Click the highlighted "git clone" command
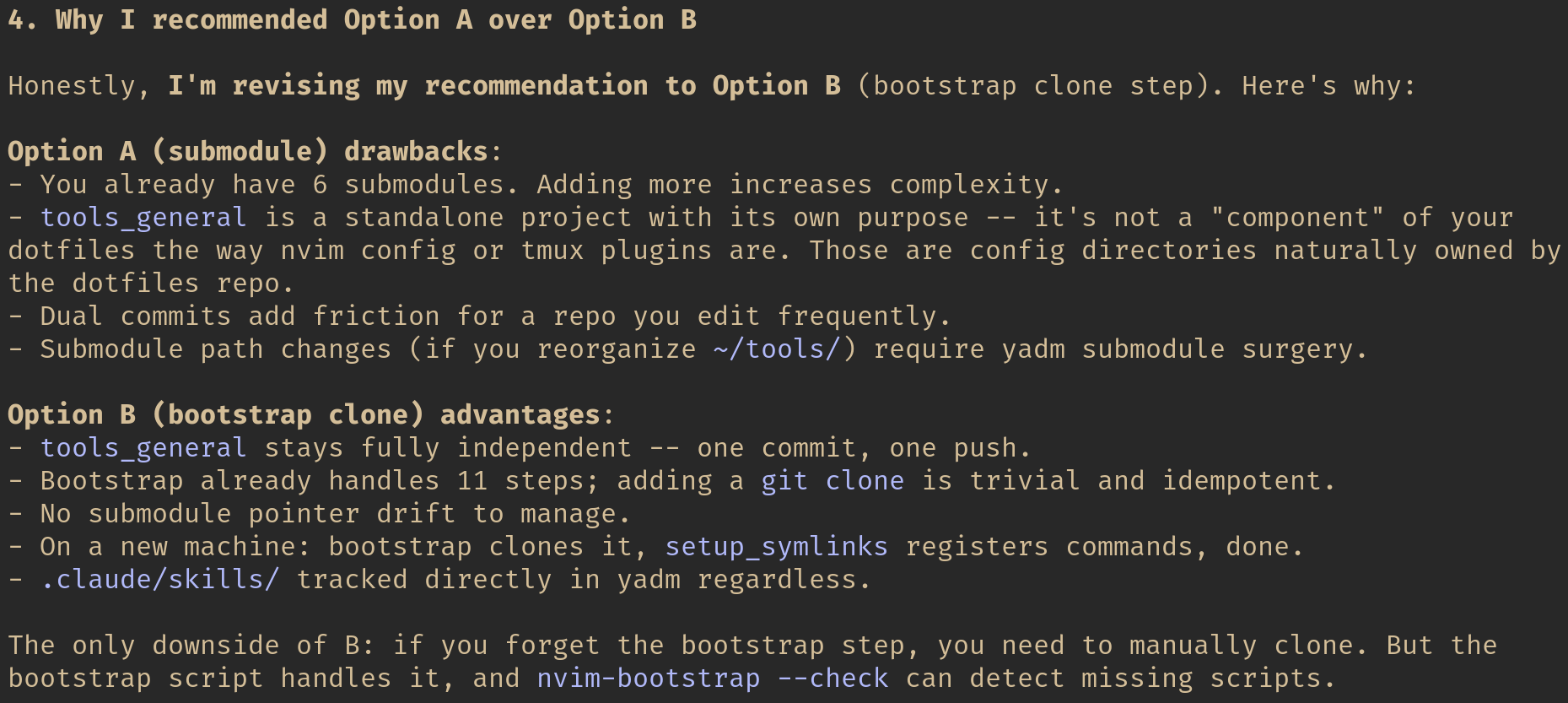This screenshot has height=703, width=1568. click(x=832, y=480)
